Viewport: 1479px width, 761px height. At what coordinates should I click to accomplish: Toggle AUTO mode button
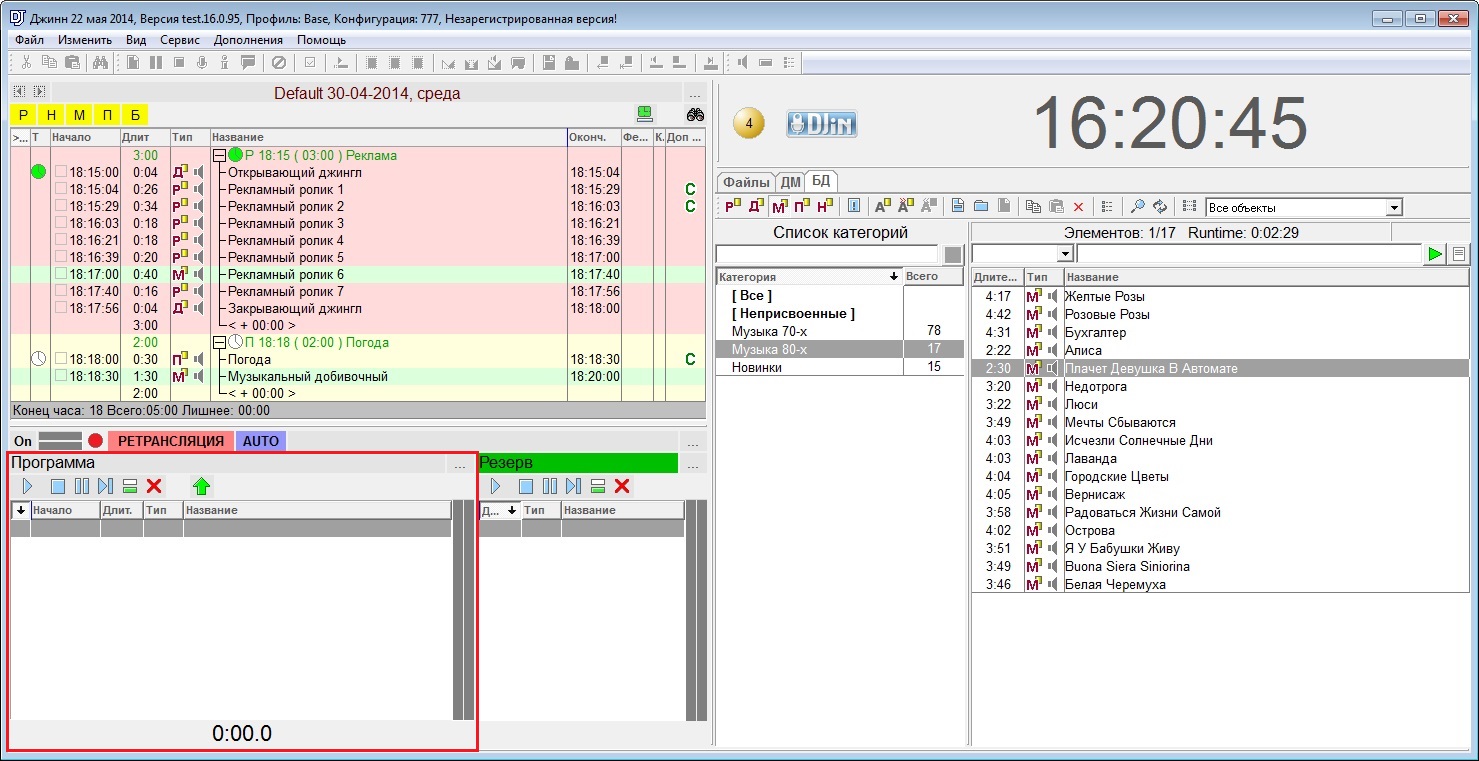pos(261,441)
